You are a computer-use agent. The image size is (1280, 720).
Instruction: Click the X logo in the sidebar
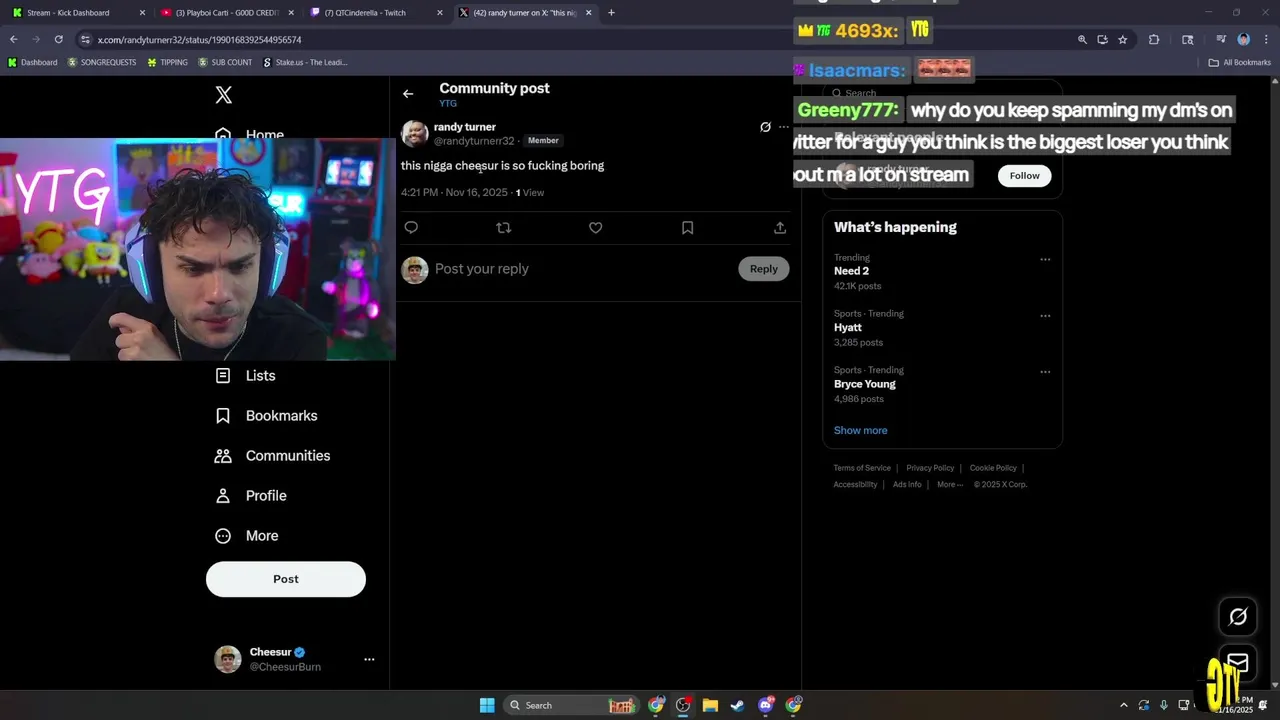[224, 95]
